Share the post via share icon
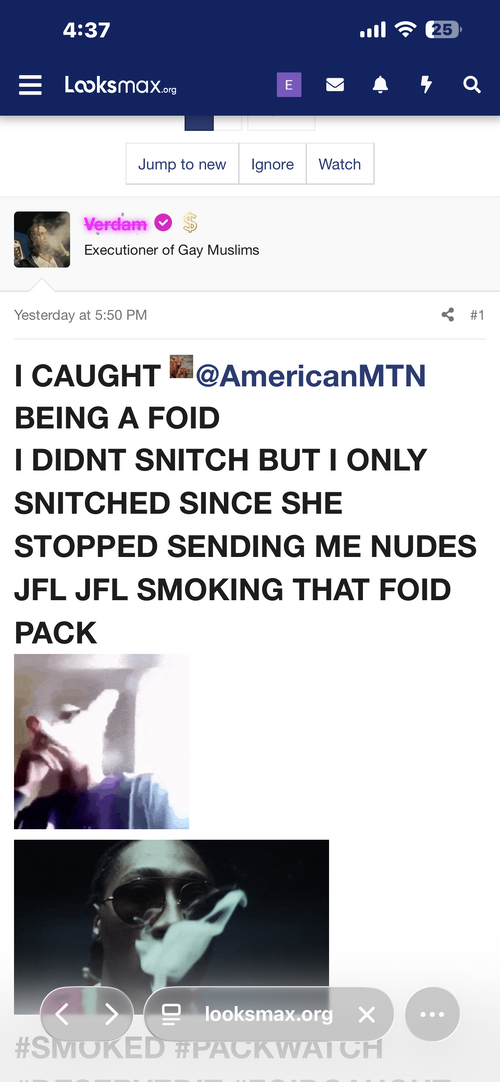500x1082 pixels. (448, 315)
